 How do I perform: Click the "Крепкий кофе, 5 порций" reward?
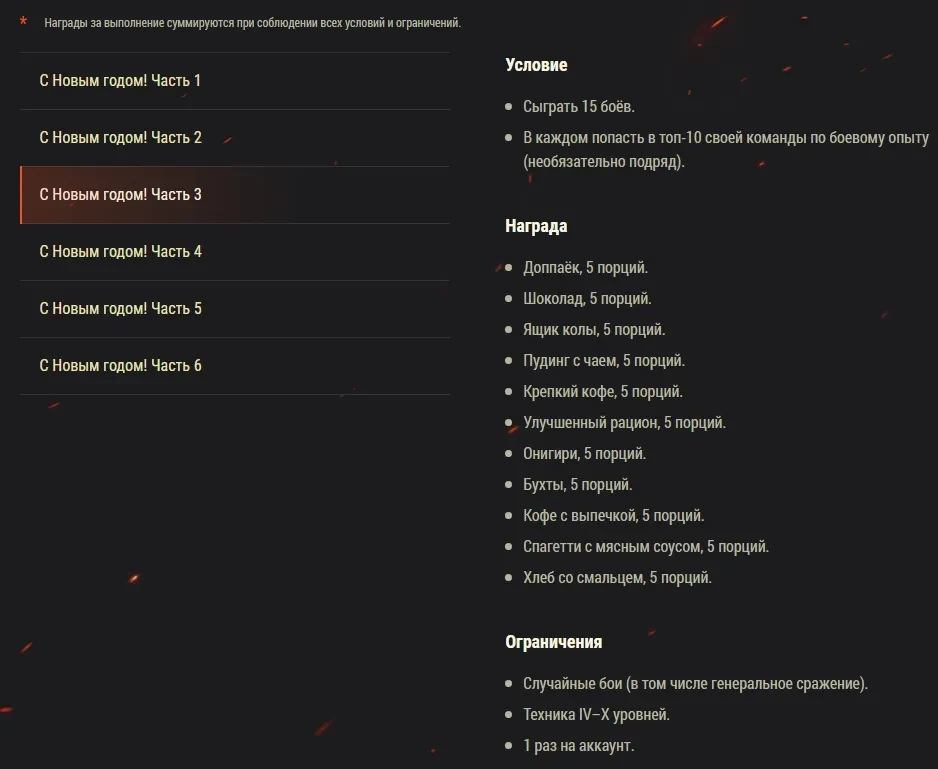[603, 392]
